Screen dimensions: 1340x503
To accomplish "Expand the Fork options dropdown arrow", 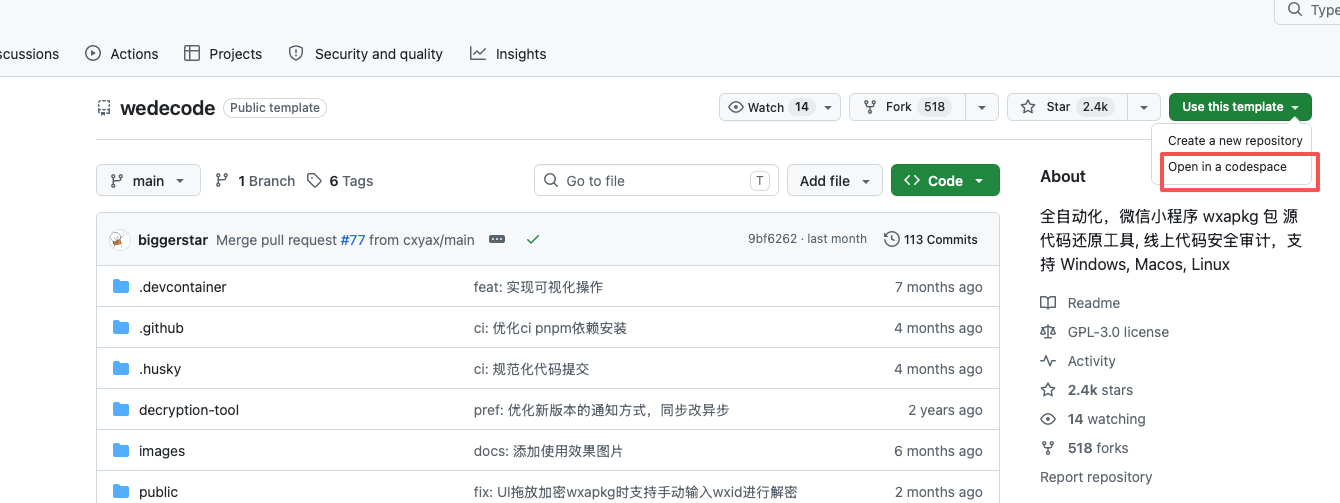I will tap(982, 107).
